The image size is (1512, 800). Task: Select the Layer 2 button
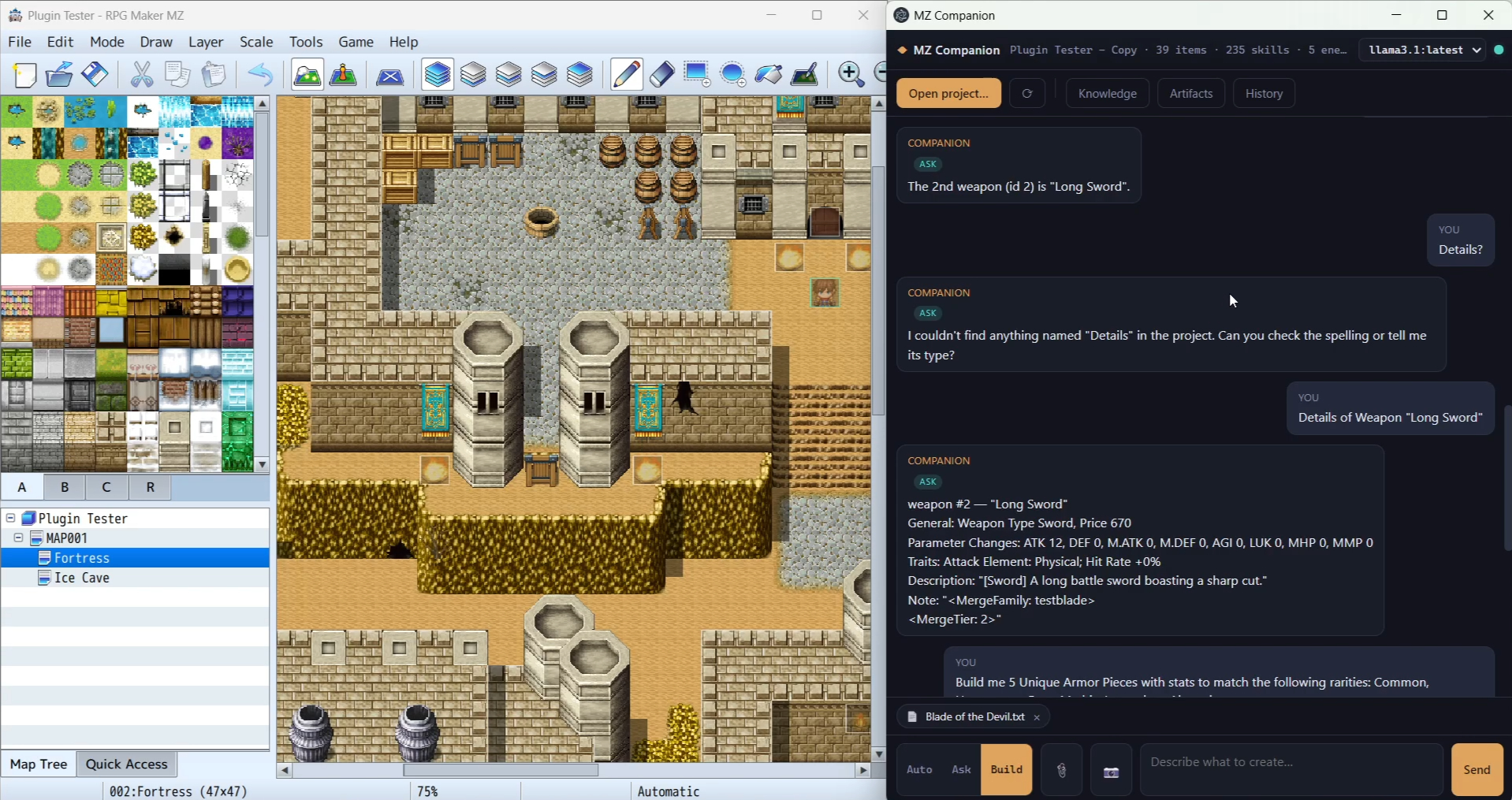[508, 75]
